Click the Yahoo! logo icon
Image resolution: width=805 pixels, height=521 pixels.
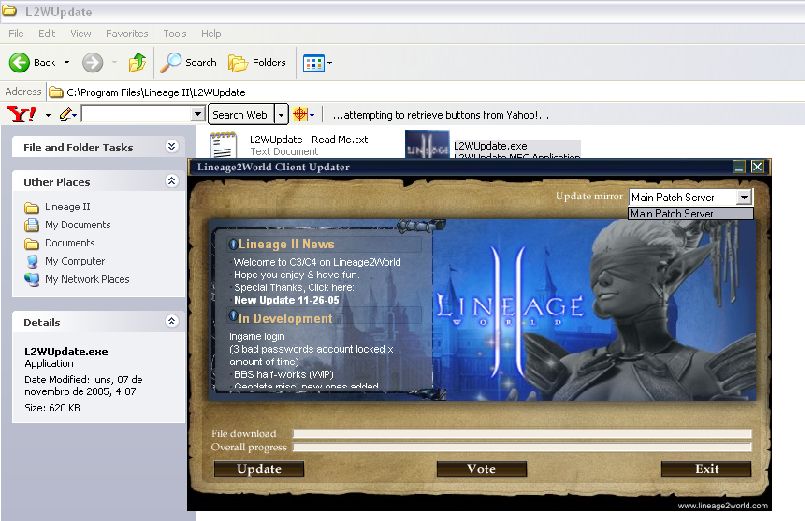pos(22,114)
